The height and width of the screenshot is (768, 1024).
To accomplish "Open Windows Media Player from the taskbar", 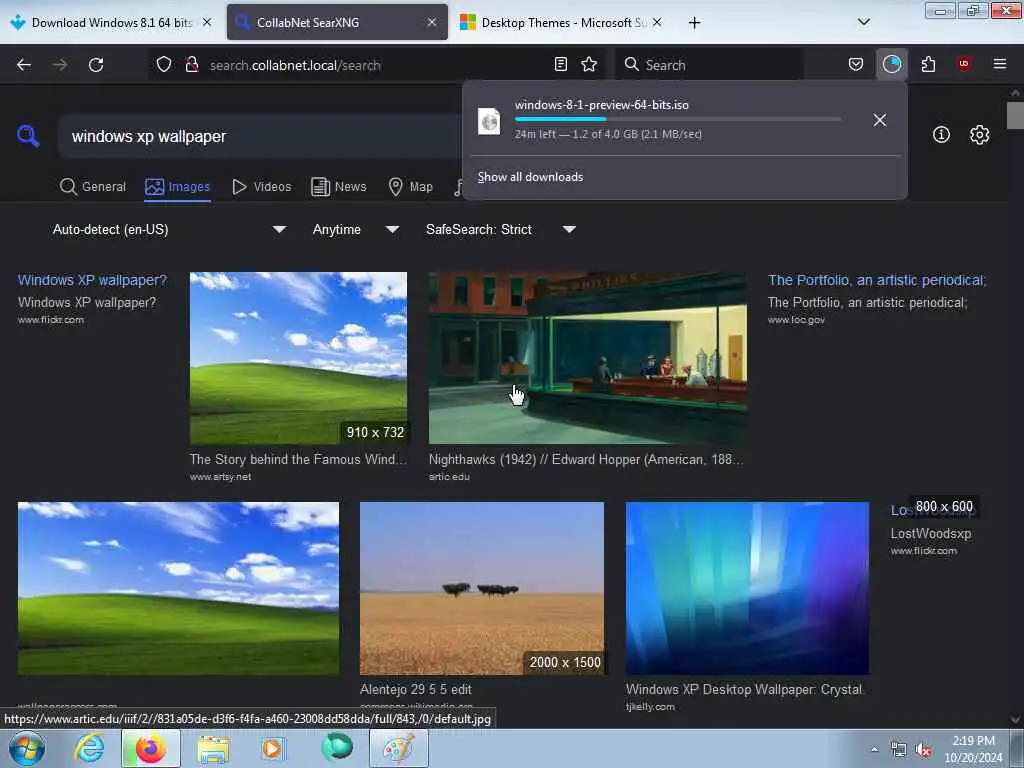I will point(272,748).
